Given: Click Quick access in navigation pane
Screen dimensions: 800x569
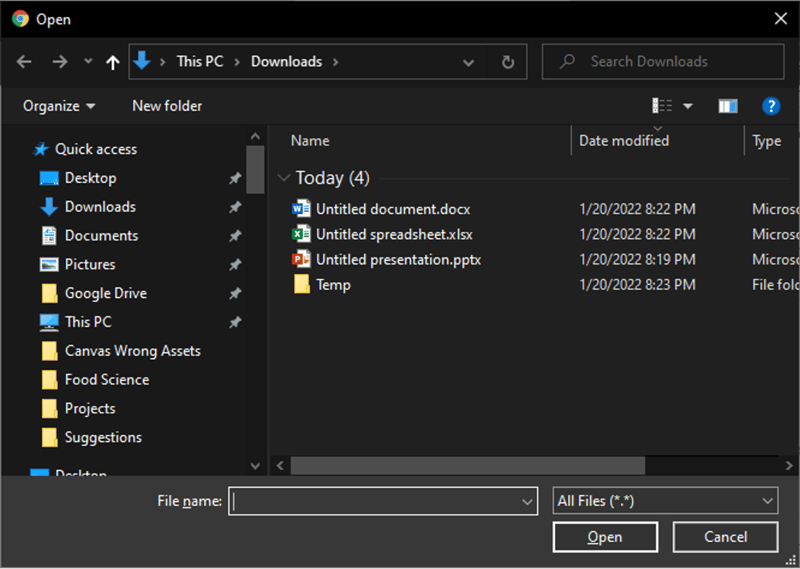Looking at the screenshot, I should (96, 149).
